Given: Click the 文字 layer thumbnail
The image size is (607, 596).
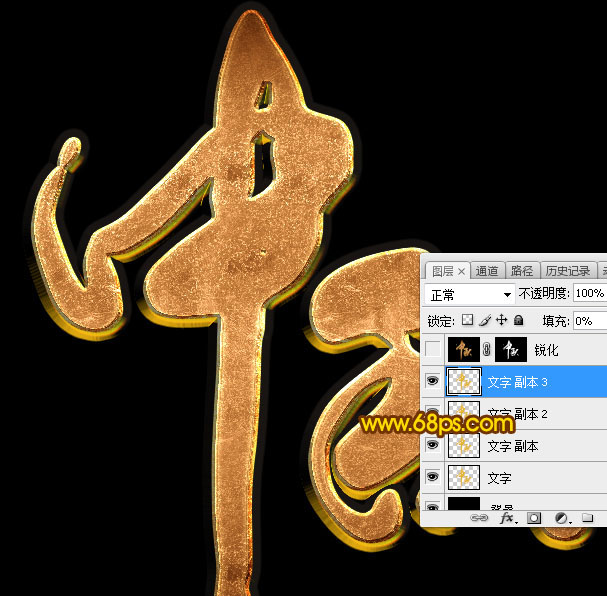Looking at the screenshot, I should [463, 477].
